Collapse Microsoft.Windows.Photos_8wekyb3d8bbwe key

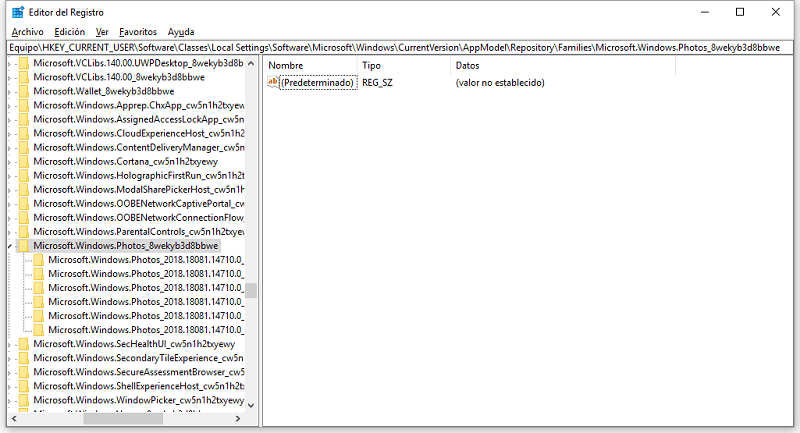point(10,246)
